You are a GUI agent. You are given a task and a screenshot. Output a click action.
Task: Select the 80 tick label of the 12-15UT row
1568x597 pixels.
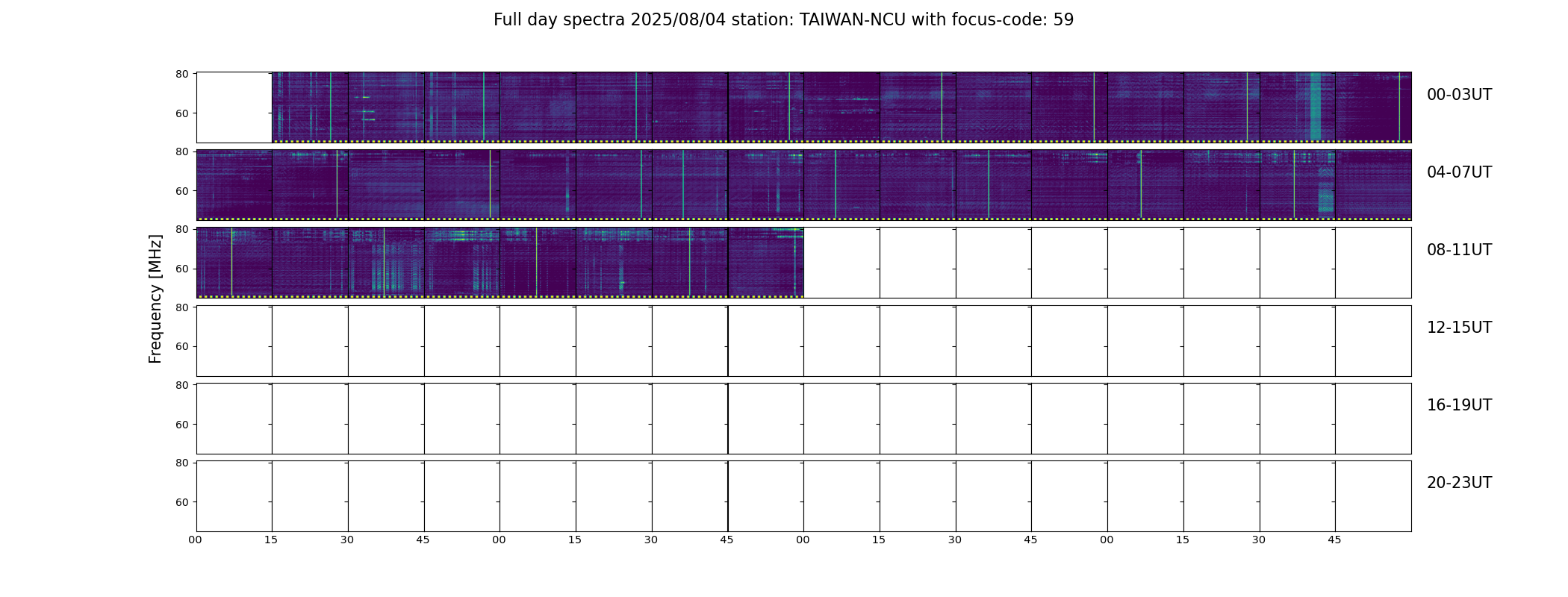point(181,307)
